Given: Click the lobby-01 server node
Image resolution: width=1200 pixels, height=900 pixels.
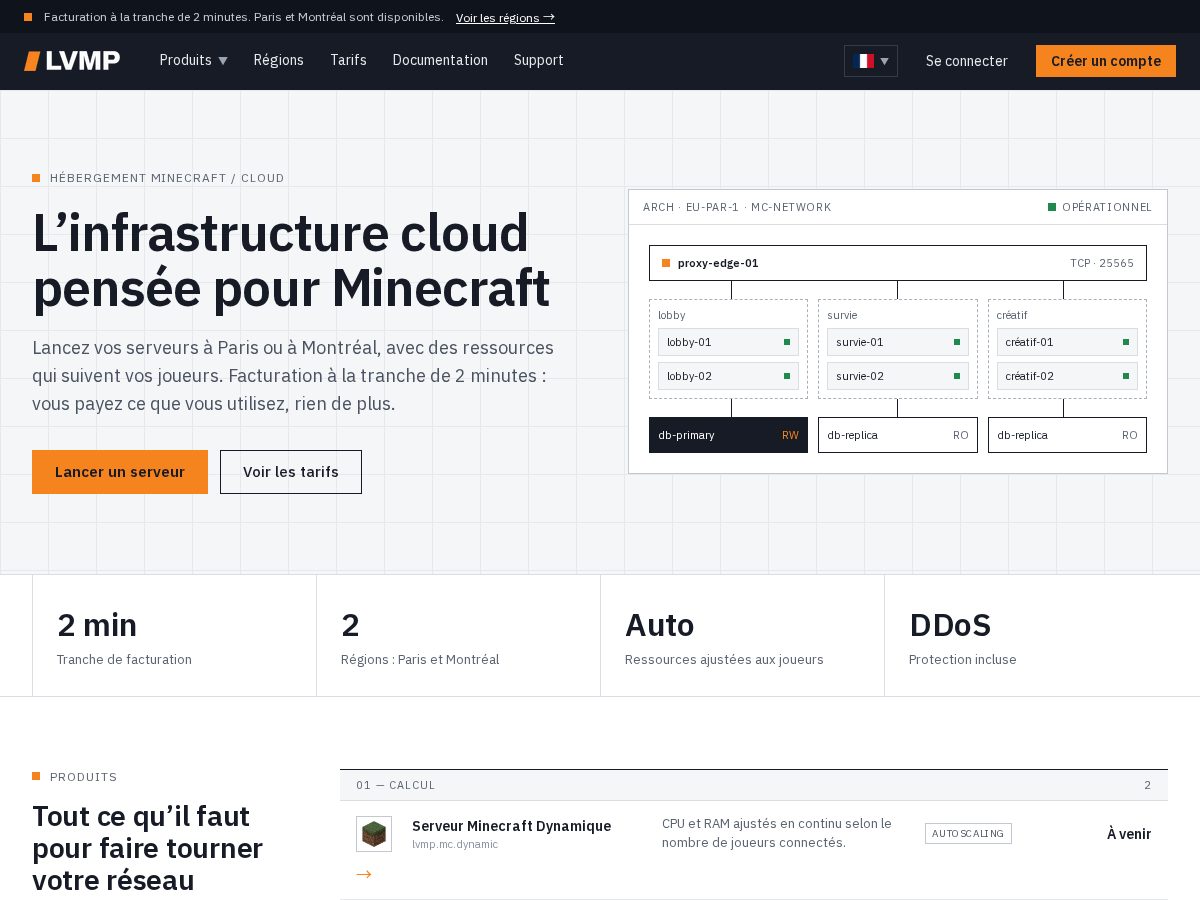Looking at the screenshot, I should 728,342.
